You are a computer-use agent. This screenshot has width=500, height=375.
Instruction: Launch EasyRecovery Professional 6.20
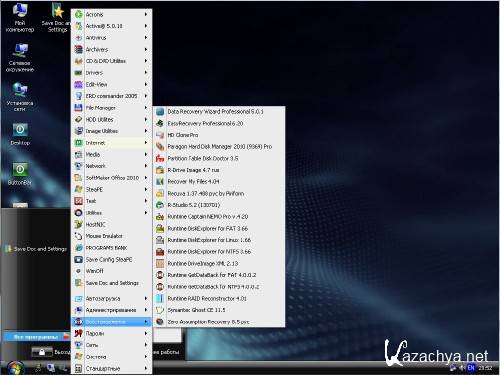tap(219, 123)
